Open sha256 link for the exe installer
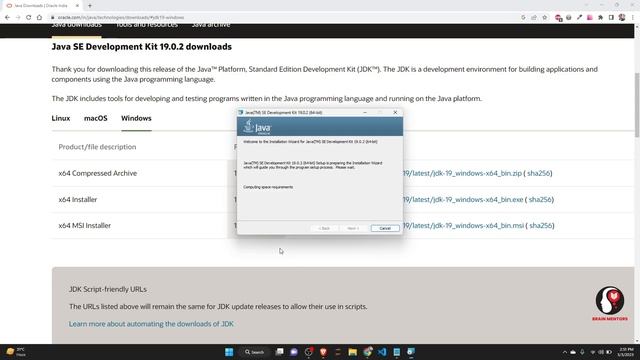 (540, 200)
